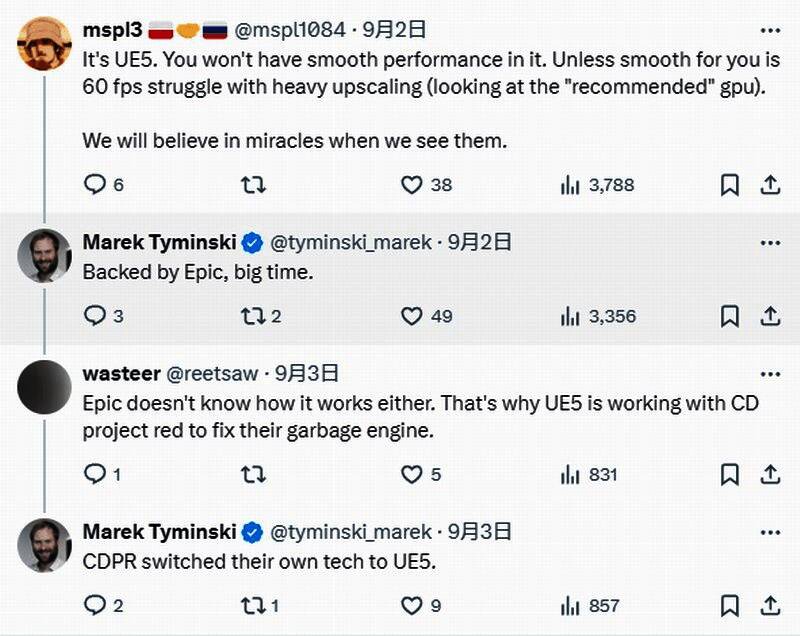Share wasteer's tweet
The width and height of the screenshot is (800, 636).
(770, 474)
